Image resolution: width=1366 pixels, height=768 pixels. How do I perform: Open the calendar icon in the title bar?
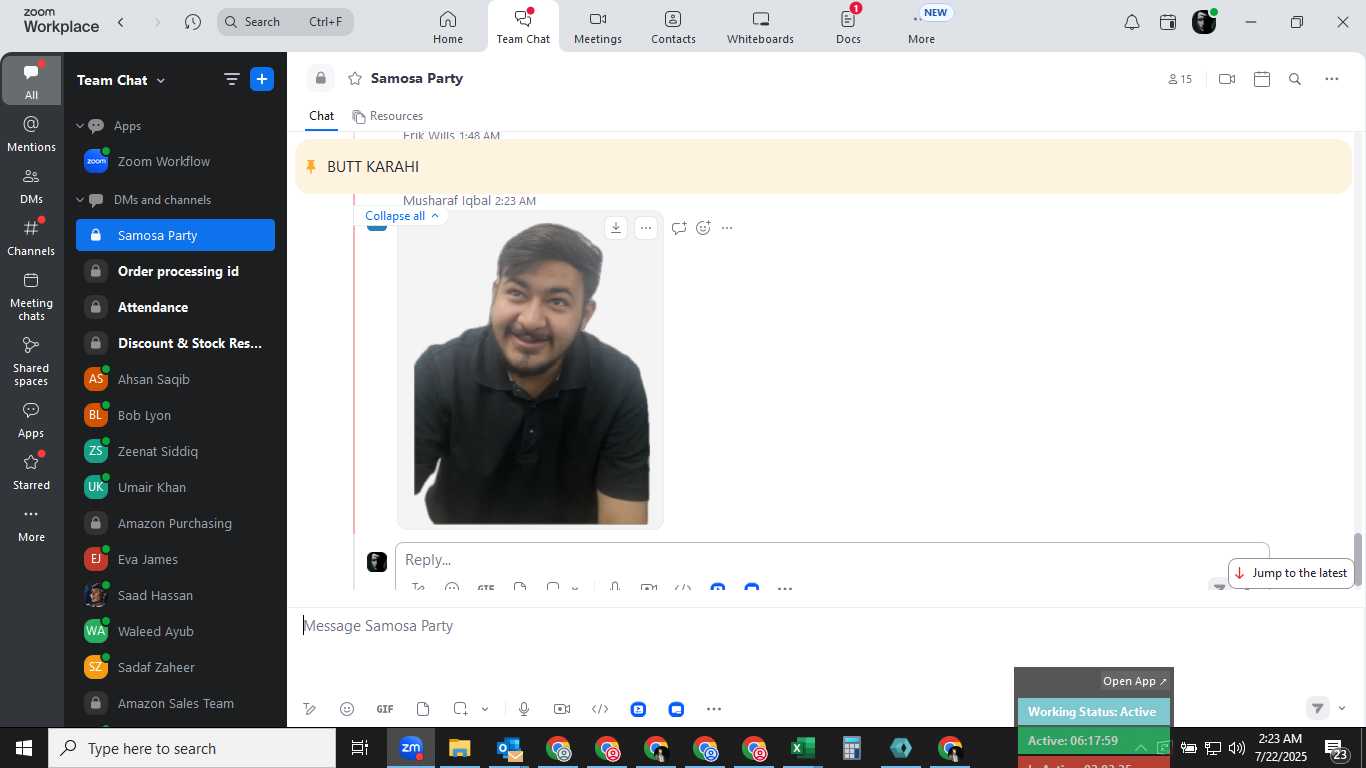point(1168,22)
